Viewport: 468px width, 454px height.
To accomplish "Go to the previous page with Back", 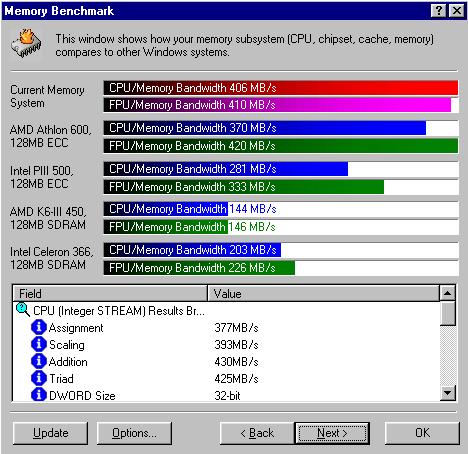I will click(257, 433).
